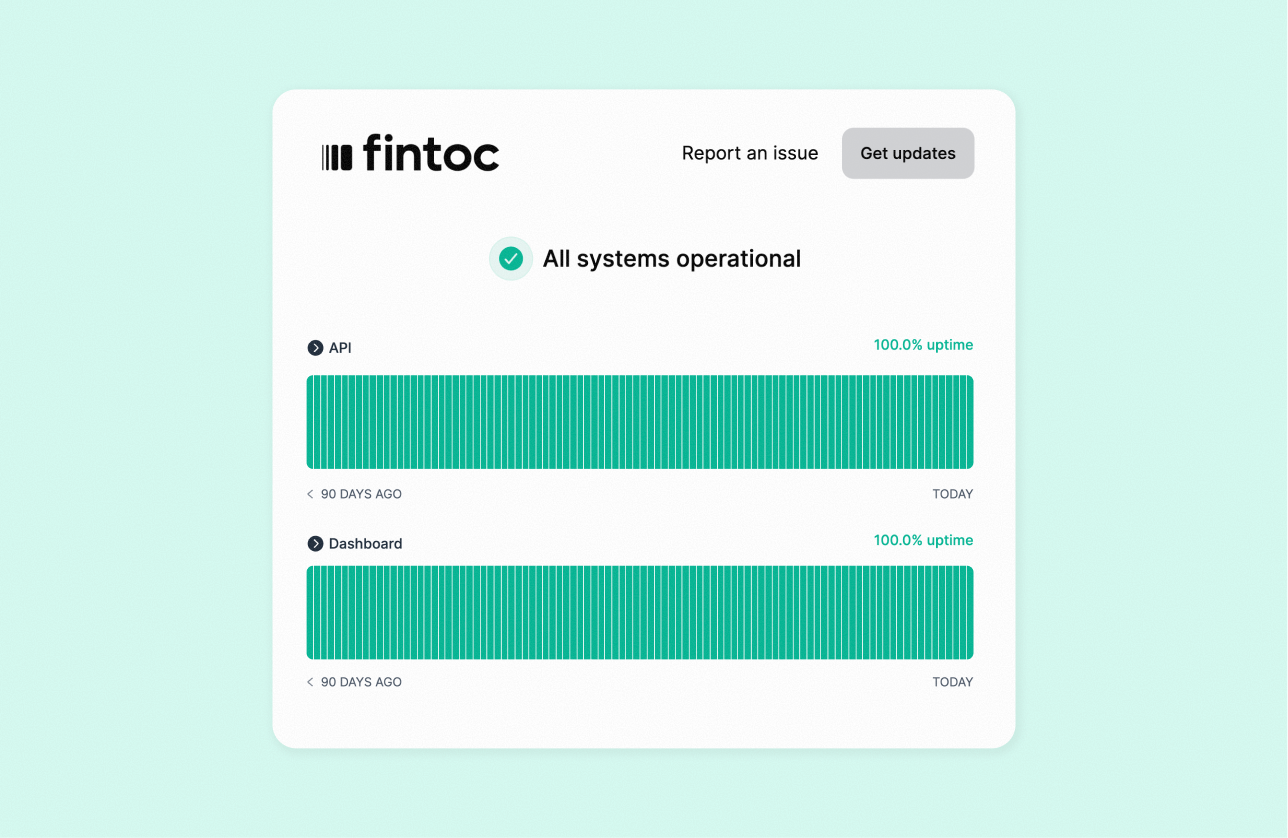The width and height of the screenshot is (1288, 838).
Task: Select today's last bar in API uptime chart
Action: [970, 422]
